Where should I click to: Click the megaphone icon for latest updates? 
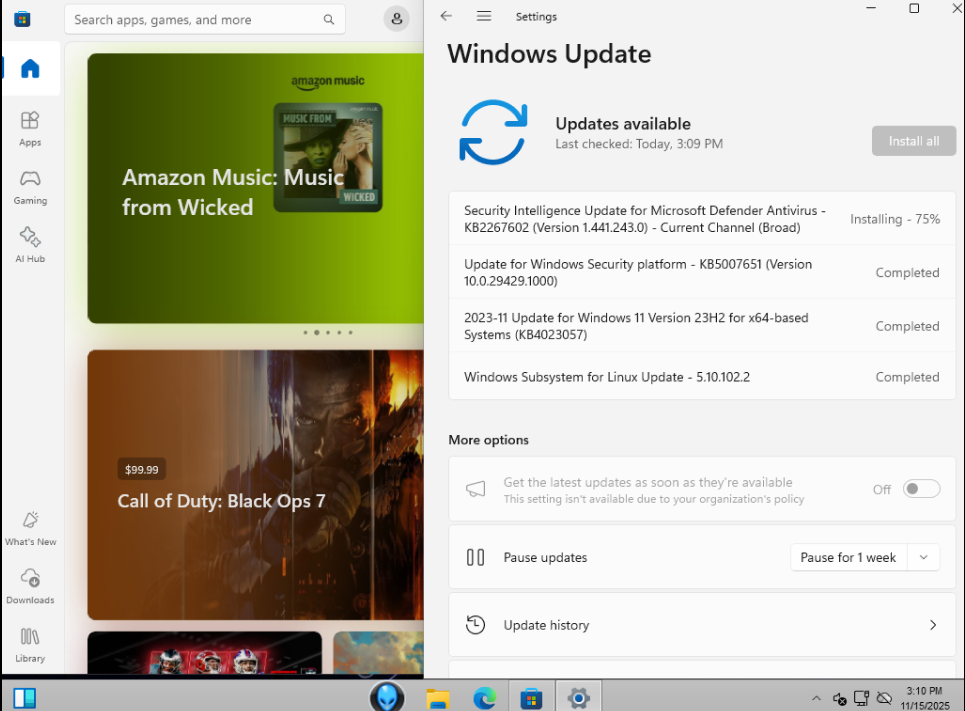tap(475, 489)
